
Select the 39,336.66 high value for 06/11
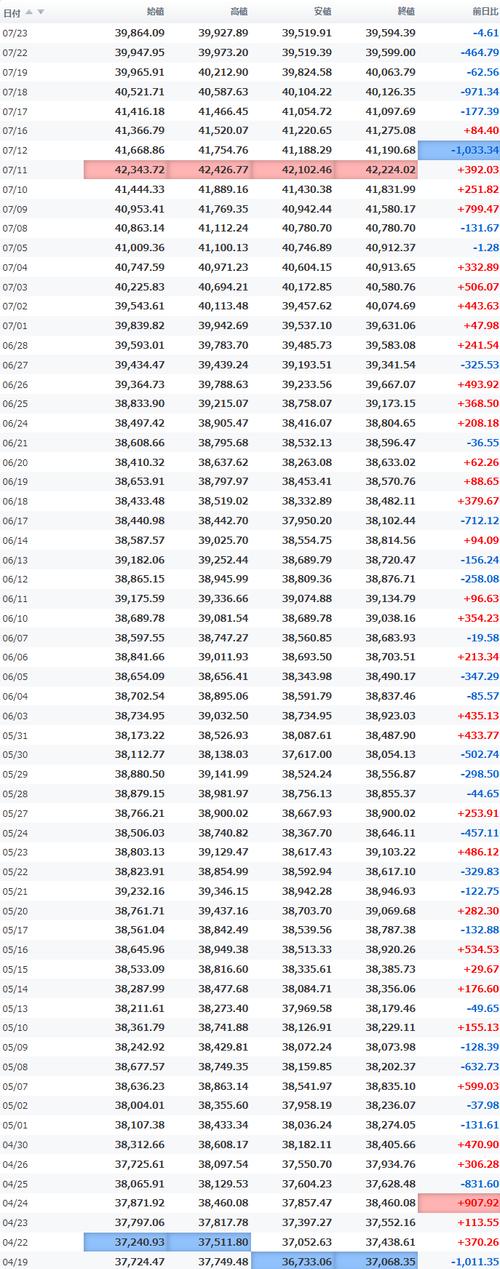pyautogui.click(x=223, y=599)
